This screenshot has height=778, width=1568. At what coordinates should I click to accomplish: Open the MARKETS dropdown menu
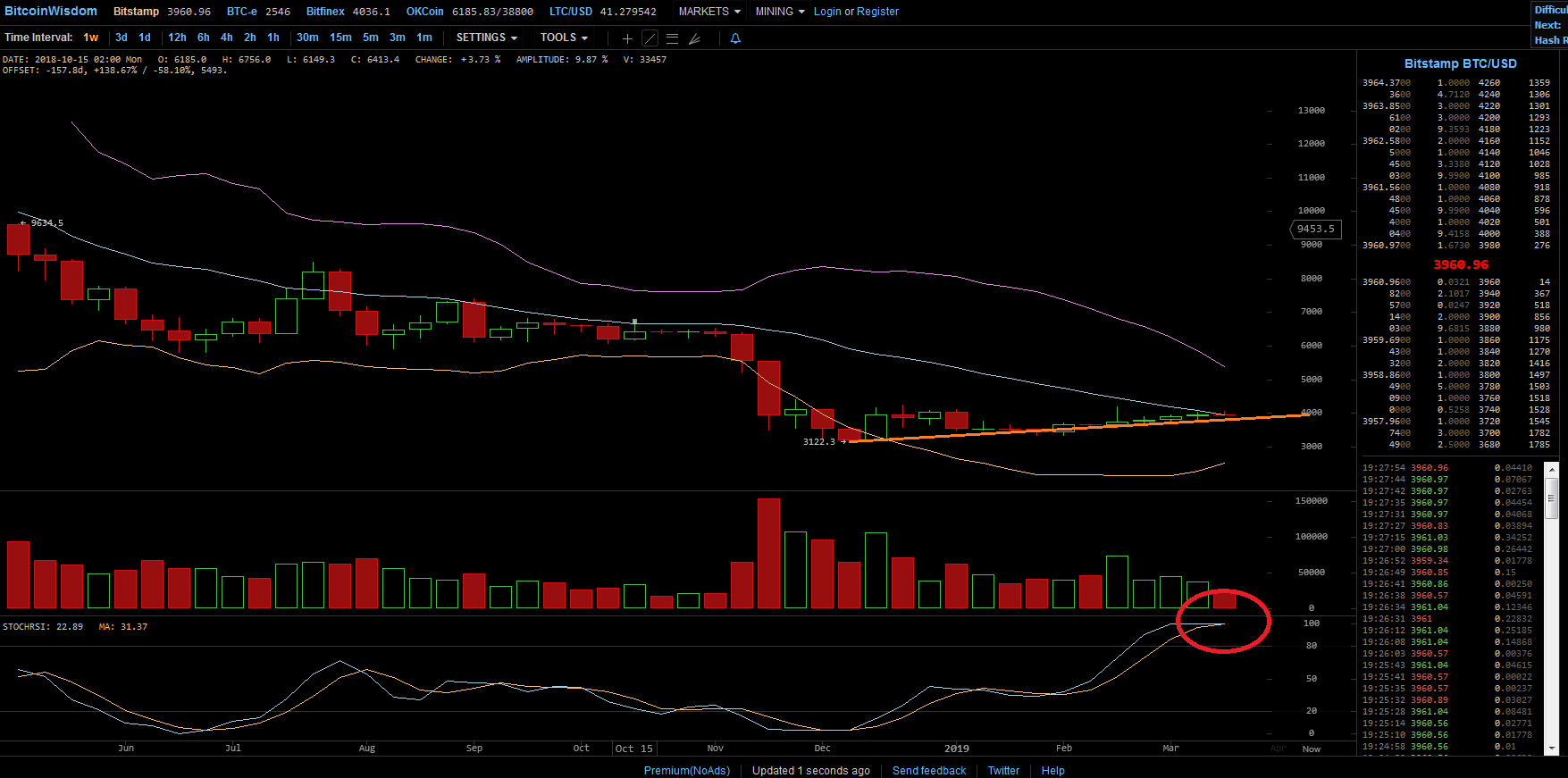(709, 12)
